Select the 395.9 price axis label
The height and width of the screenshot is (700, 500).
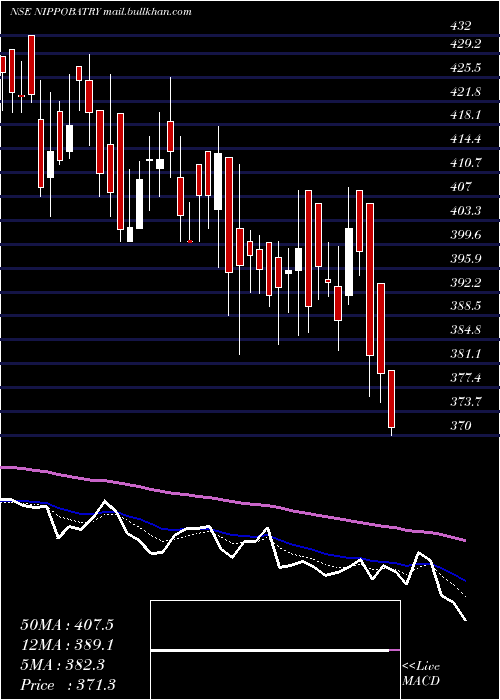pyautogui.click(x=465, y=258)
